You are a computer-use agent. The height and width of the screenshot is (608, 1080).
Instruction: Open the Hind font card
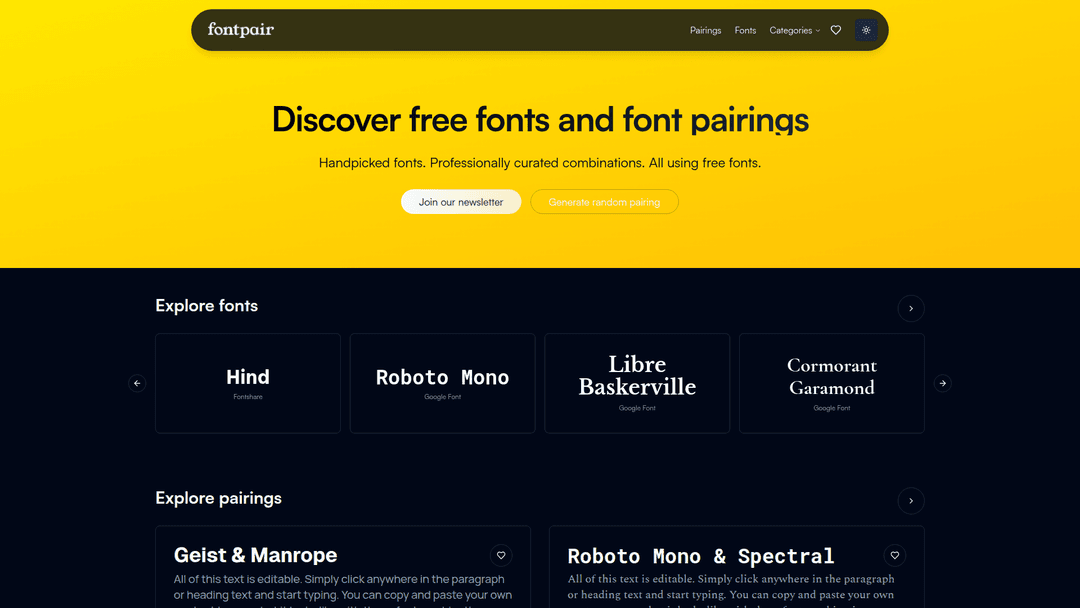pos(248,383)
